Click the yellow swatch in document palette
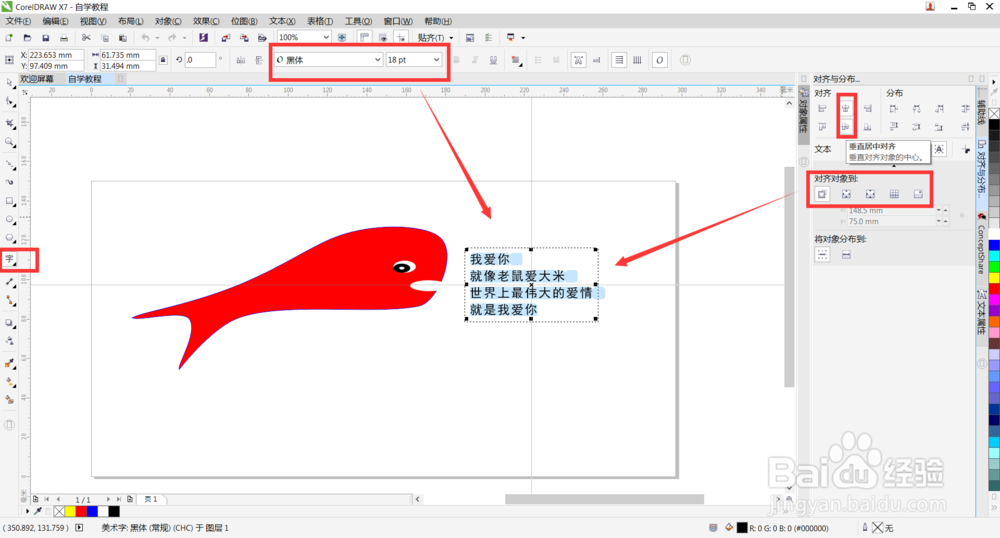Viewport: 1000px width, 538px height. point(70,511)
